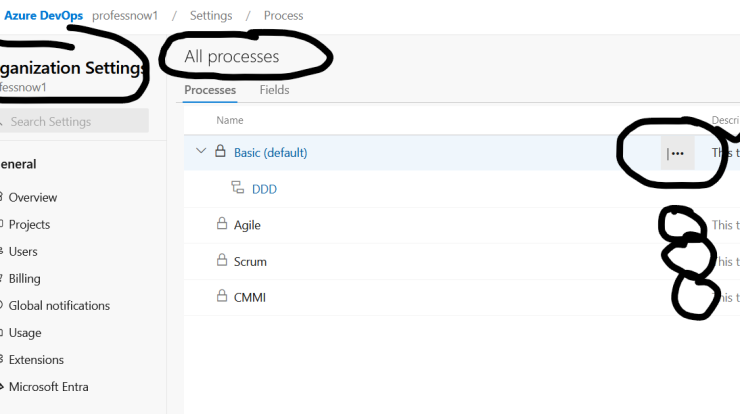Open Global notifications settings
Screen dimensions: 740x414
[x=59, y=306]
